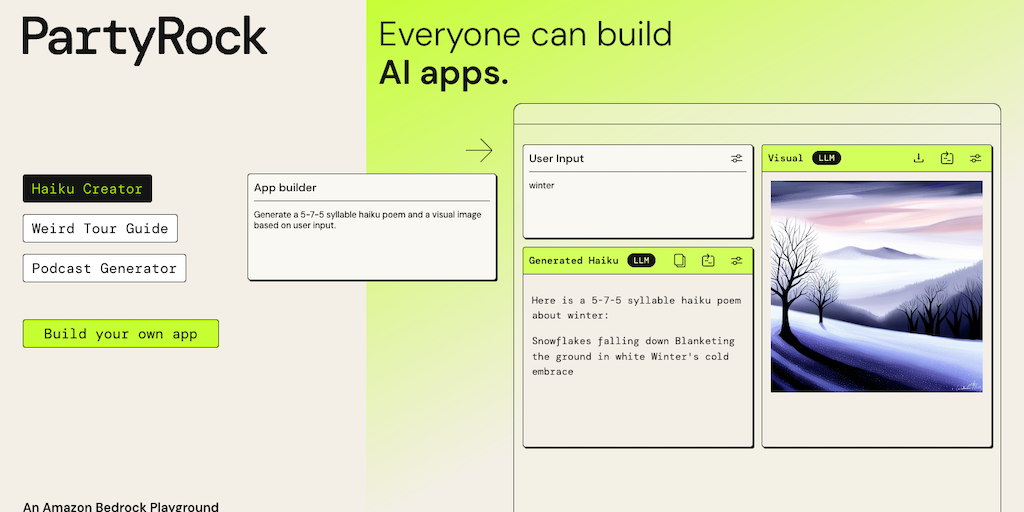Open settings sliders icon in Generated Haiku header
Screen dimensions: 1024x512
tap(736, 261)
